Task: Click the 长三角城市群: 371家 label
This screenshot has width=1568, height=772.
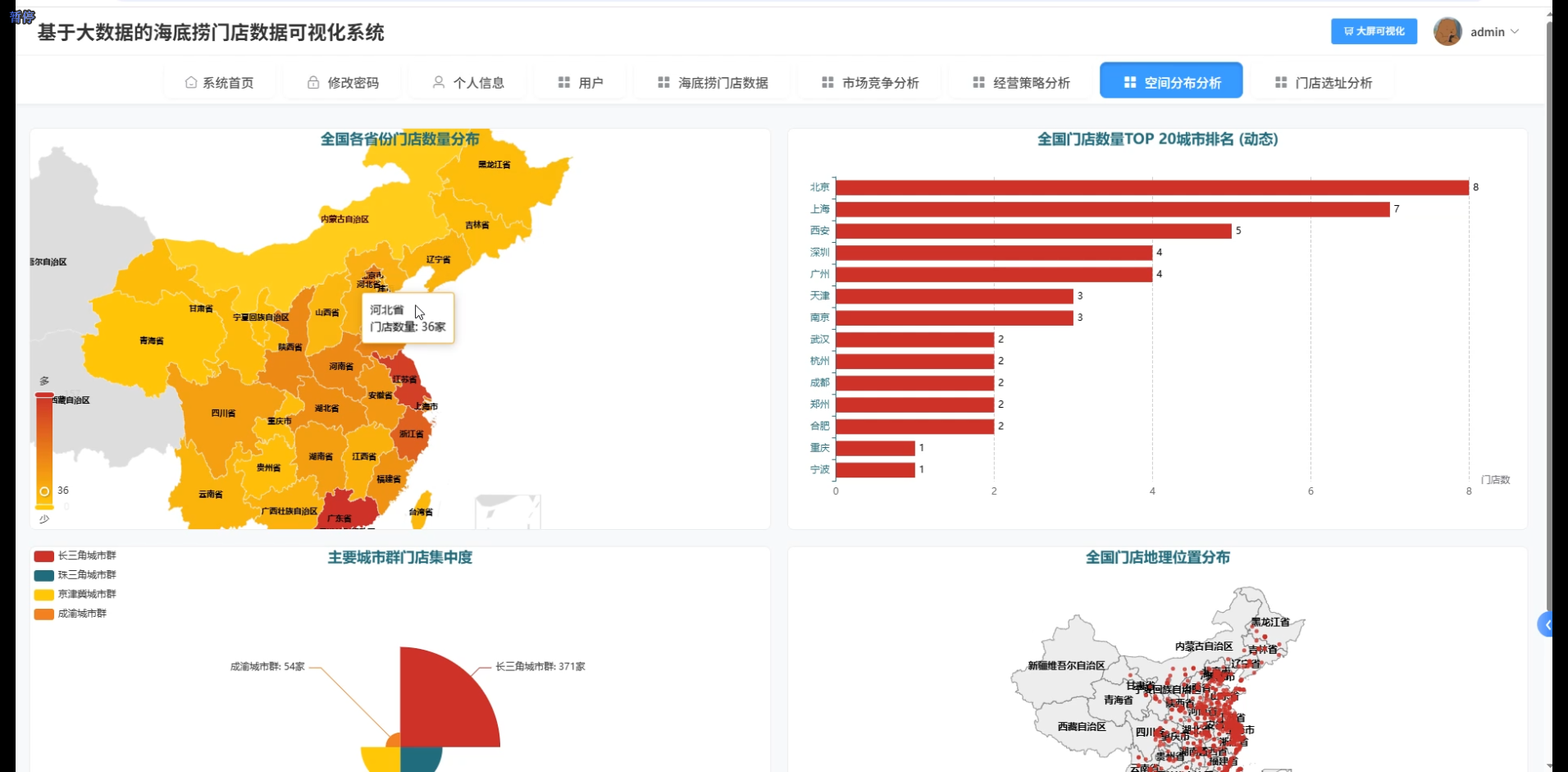Action: pyautogui.click(x=540, y=666)
